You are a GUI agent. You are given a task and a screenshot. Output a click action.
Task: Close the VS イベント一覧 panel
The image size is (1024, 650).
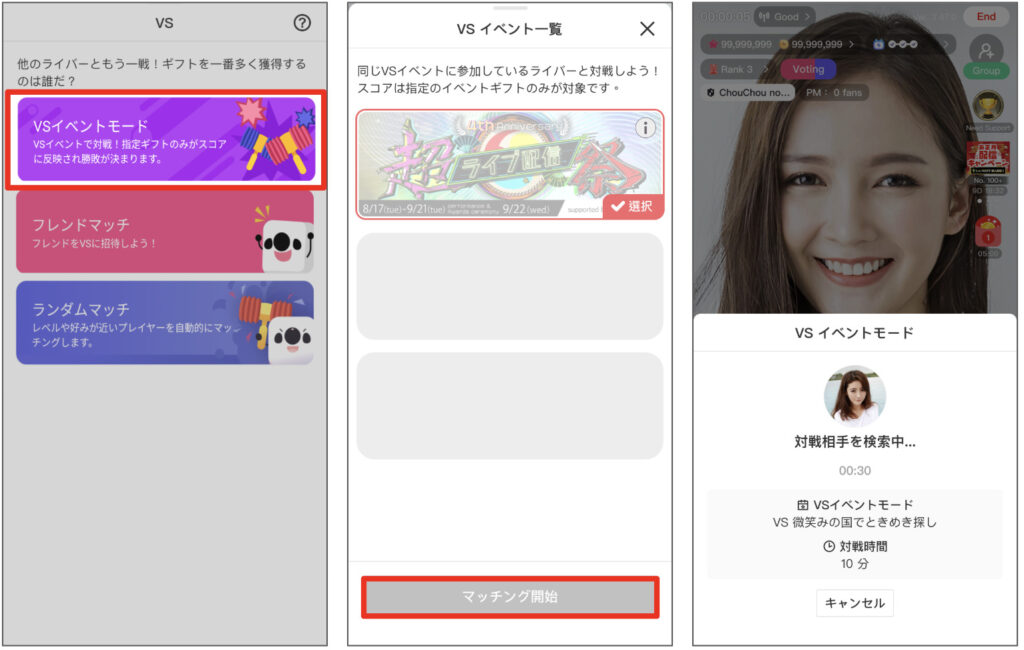coord(647,29)
